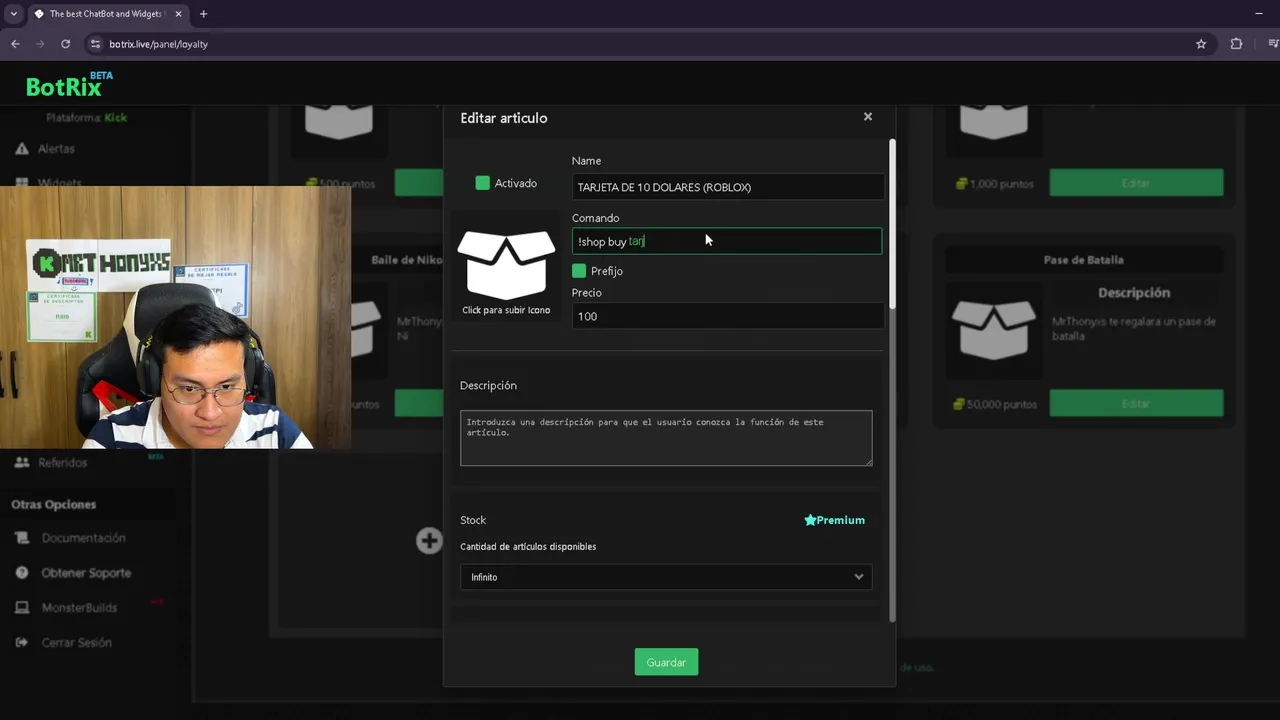Open Documentación in the sidebar
Viewport: 1280px width, 720px height.
click(83, 538)
